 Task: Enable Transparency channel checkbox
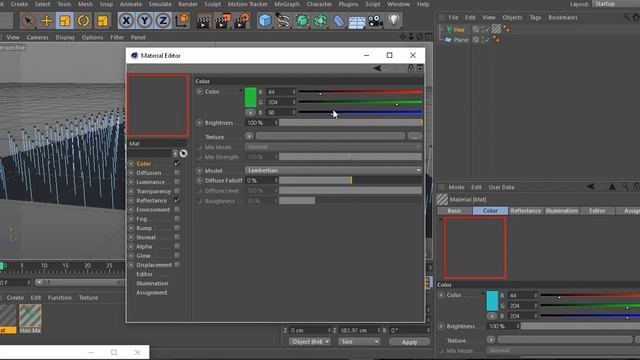pyautogui.click(x=177, y=191)
